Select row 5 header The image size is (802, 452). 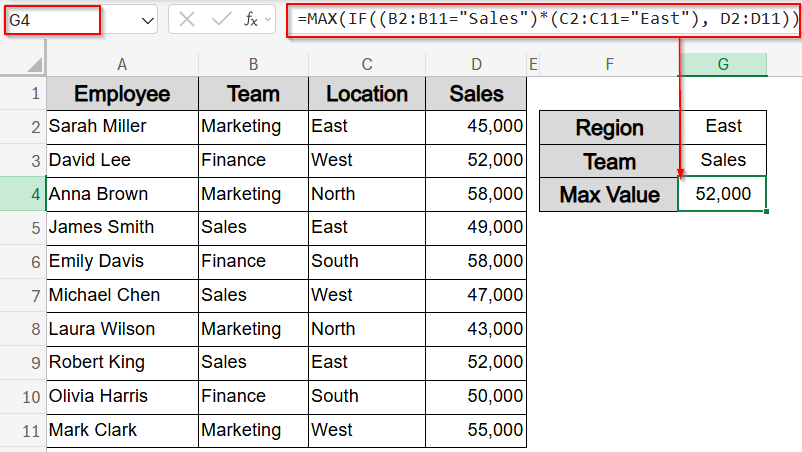click(x=23, y=228)
